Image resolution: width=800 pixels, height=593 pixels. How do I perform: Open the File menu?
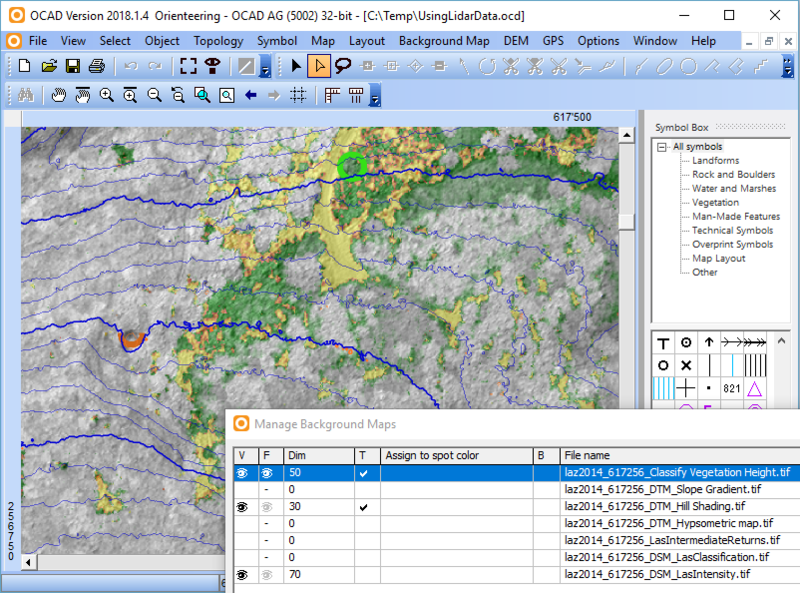coord(38,41)
